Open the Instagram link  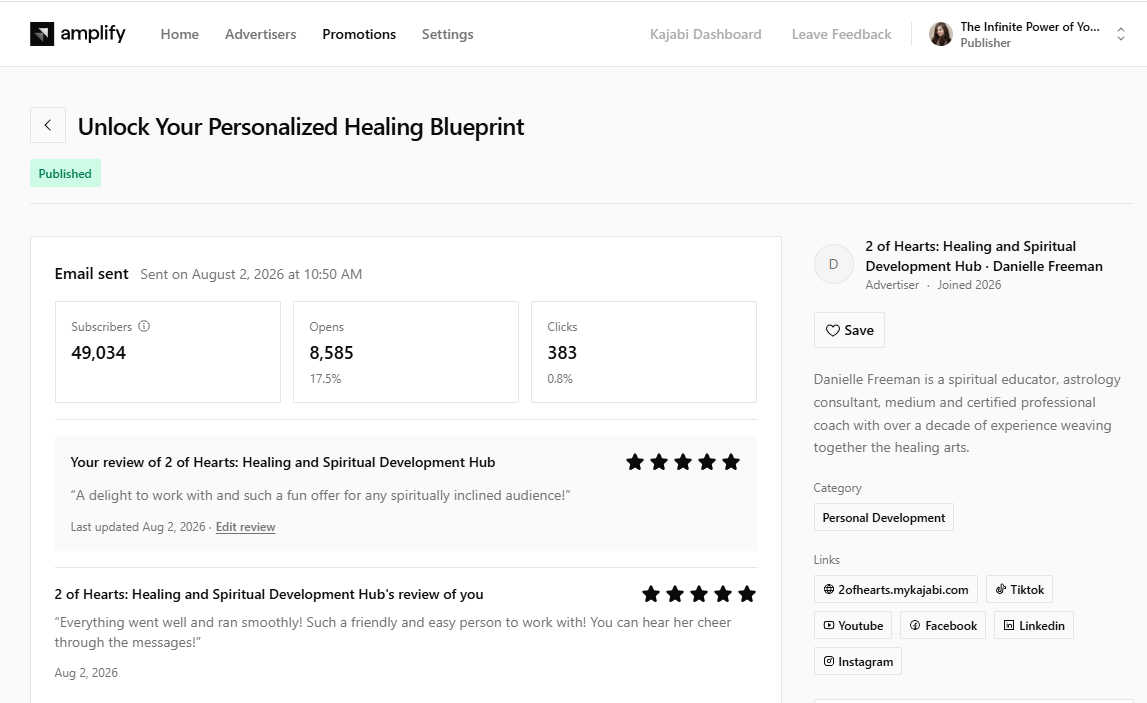(858, 661)
